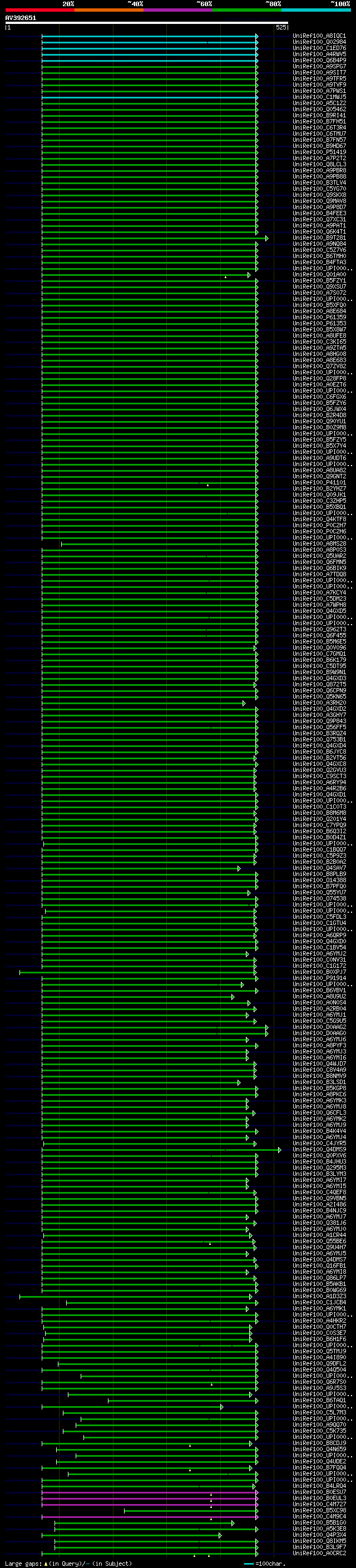The height and width of the screenshot is (1568, 356).
Task: Click the orange ~40% identity legend segment
Action: pyautogui.click(x=109, y=10)
